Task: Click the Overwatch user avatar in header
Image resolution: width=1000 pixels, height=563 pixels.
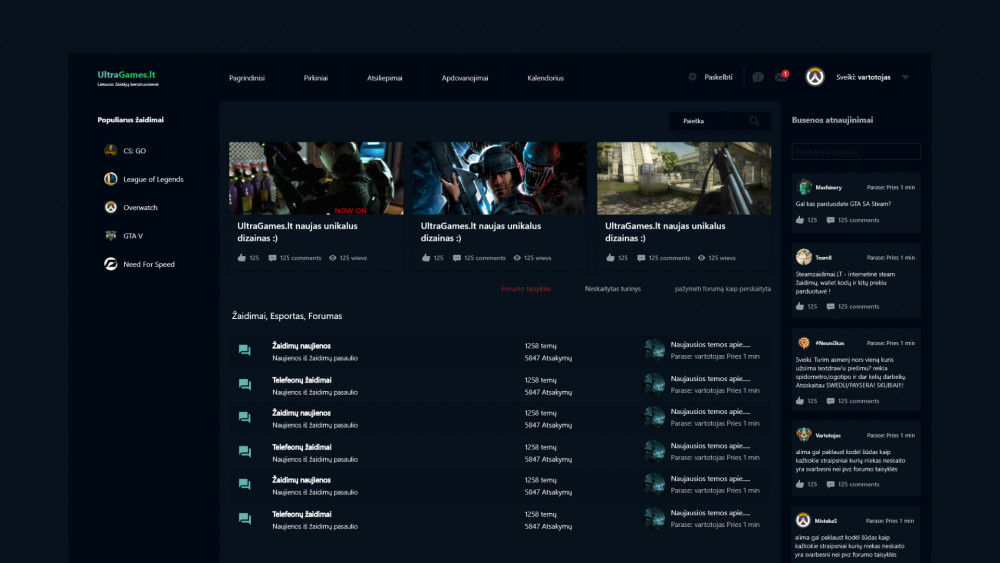Action: click(x=814, y=77)
